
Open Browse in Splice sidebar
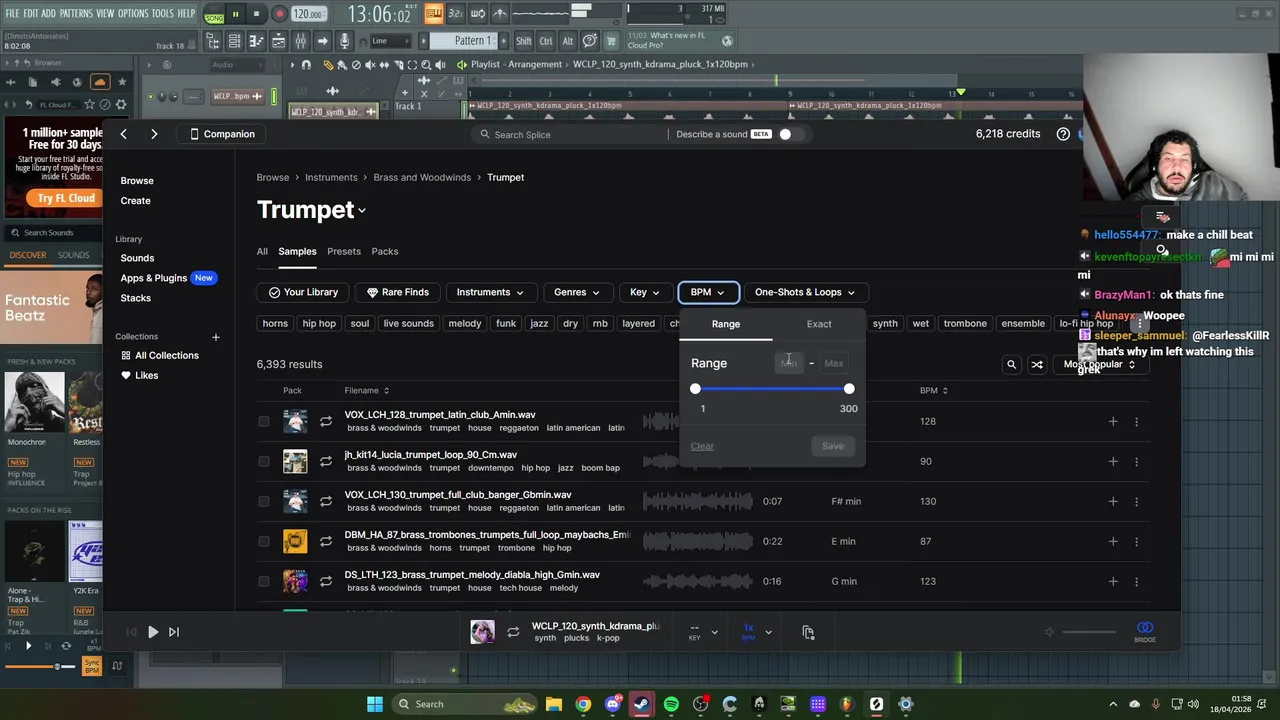coord(137,181)
